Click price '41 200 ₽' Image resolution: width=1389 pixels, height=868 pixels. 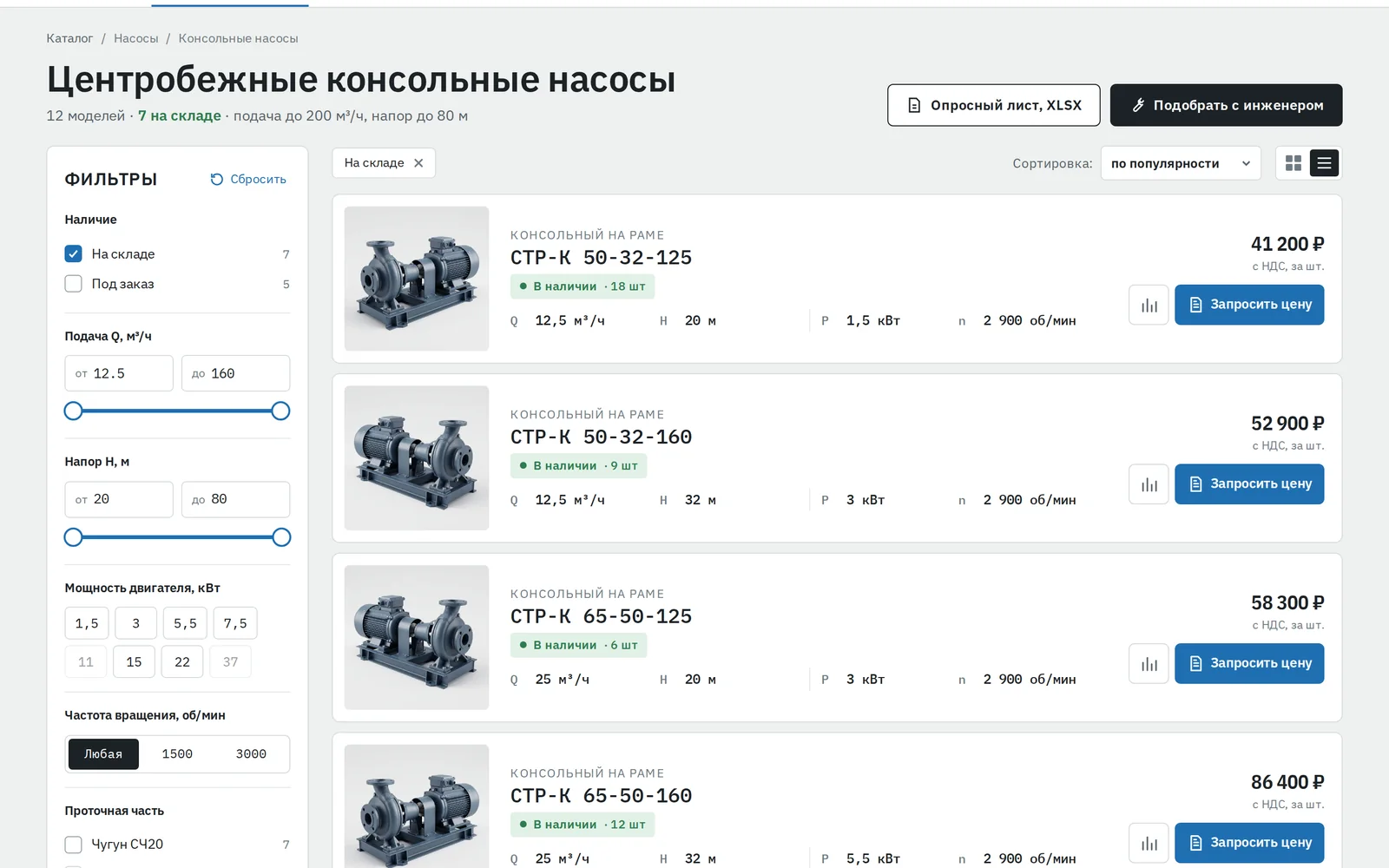coord(1287,244)
